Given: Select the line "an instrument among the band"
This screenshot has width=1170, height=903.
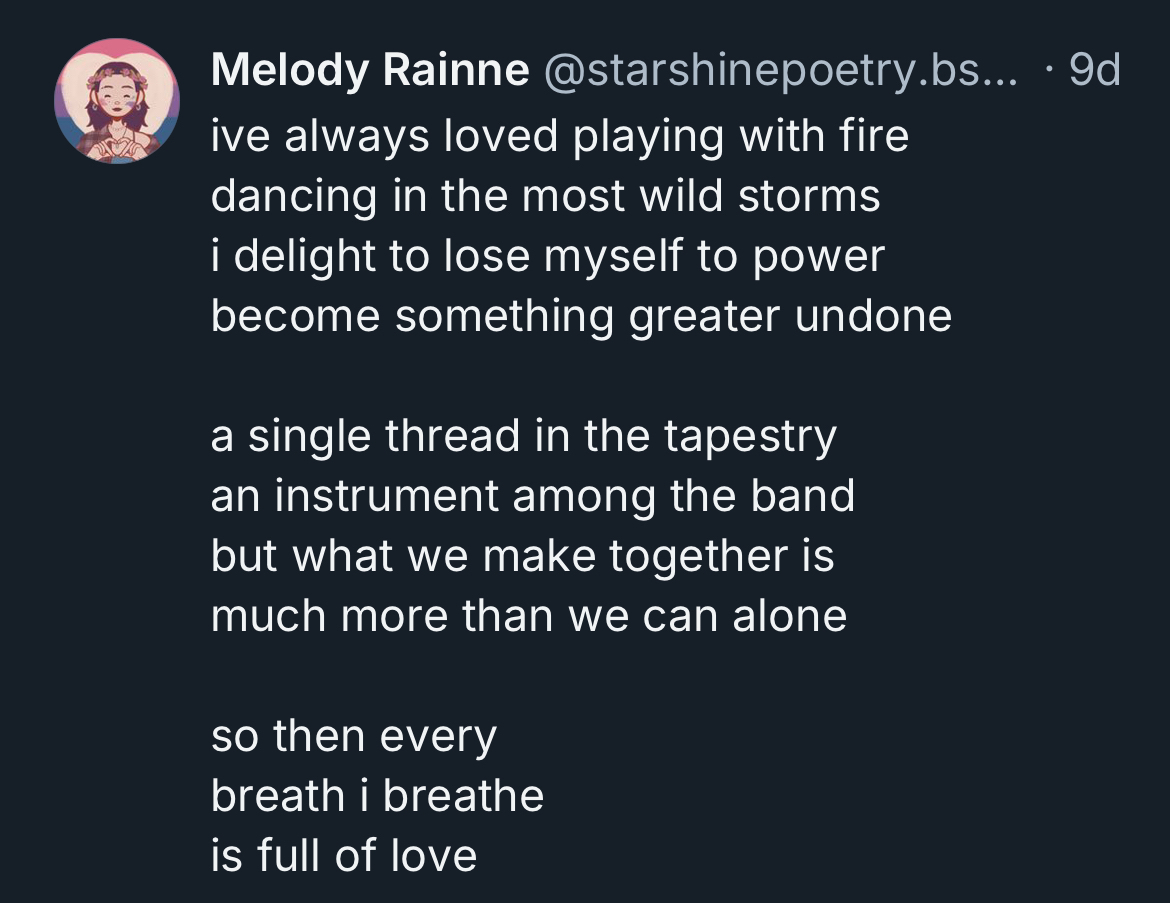Looking at the screenshot, I should point(533,496).
